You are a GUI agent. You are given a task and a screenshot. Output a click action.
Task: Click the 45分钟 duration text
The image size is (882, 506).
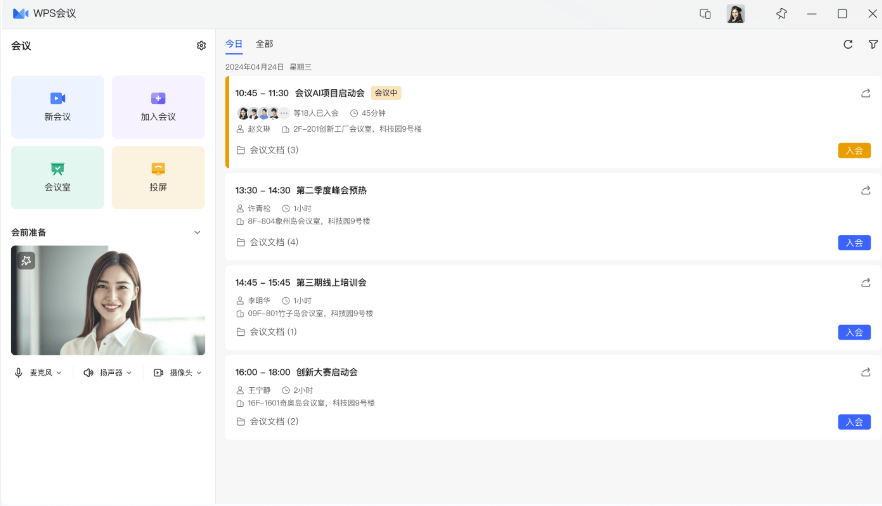(374, 113)
